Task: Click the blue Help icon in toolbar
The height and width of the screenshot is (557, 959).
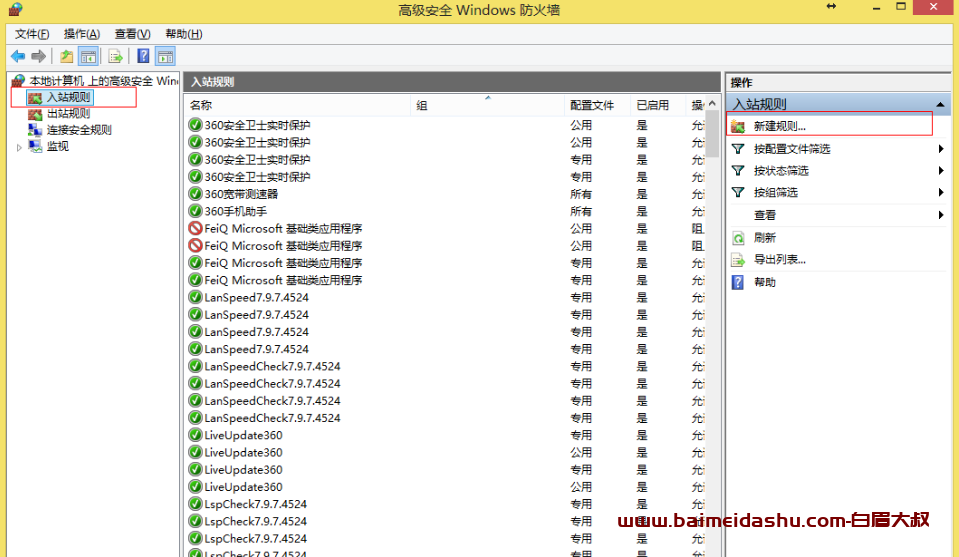Action: tap(144, 56)
